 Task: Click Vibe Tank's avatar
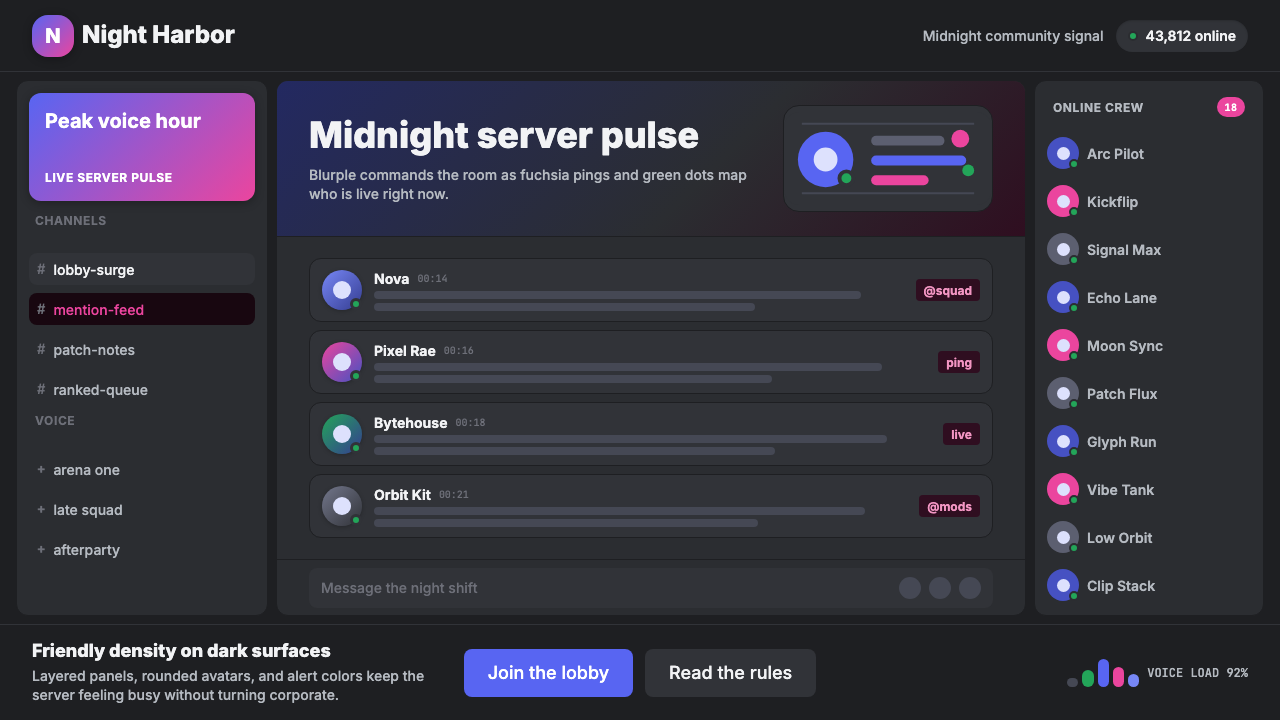[x=1063, y=490]
